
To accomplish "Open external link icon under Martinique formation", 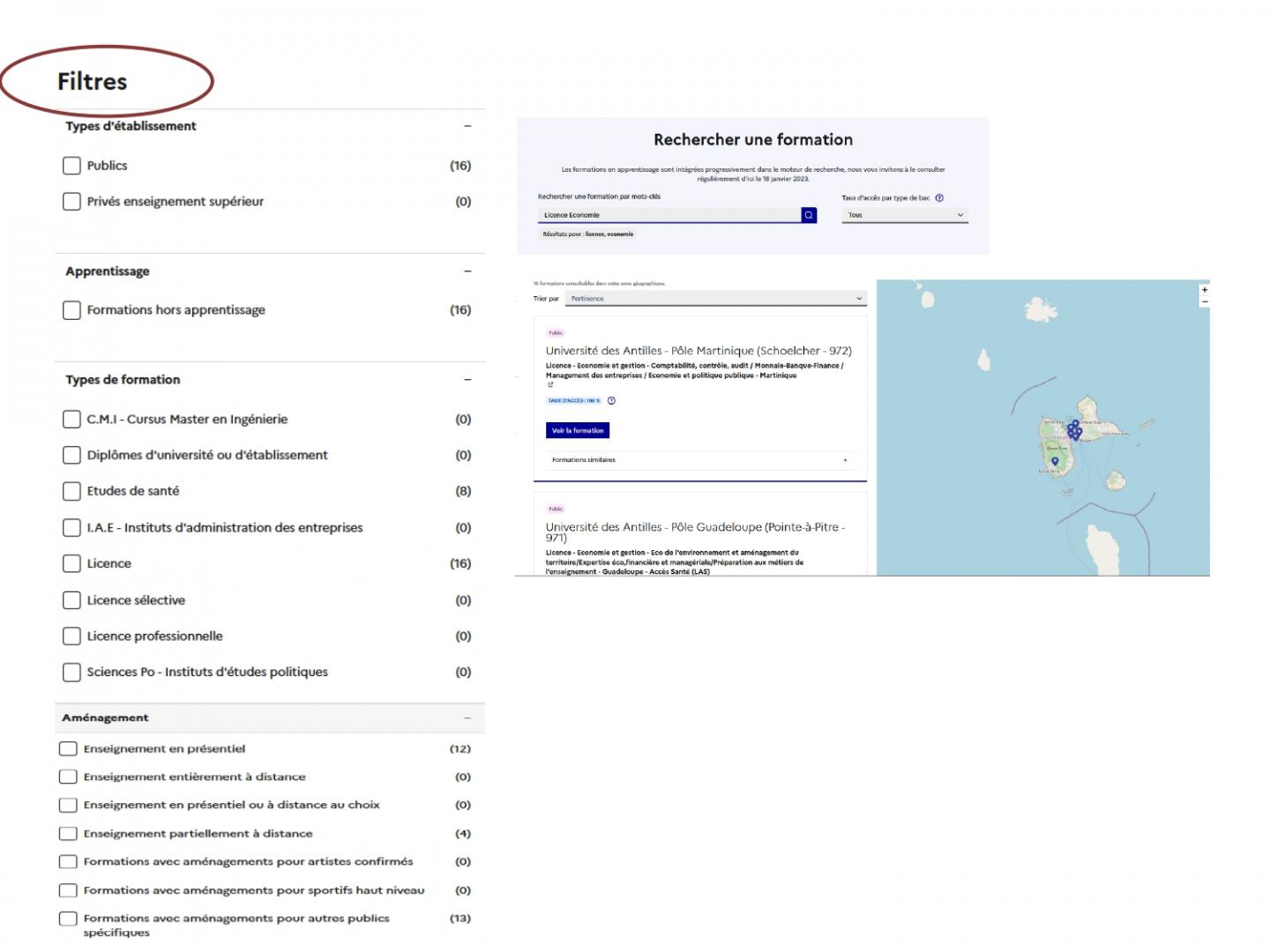I will [550, 385].
